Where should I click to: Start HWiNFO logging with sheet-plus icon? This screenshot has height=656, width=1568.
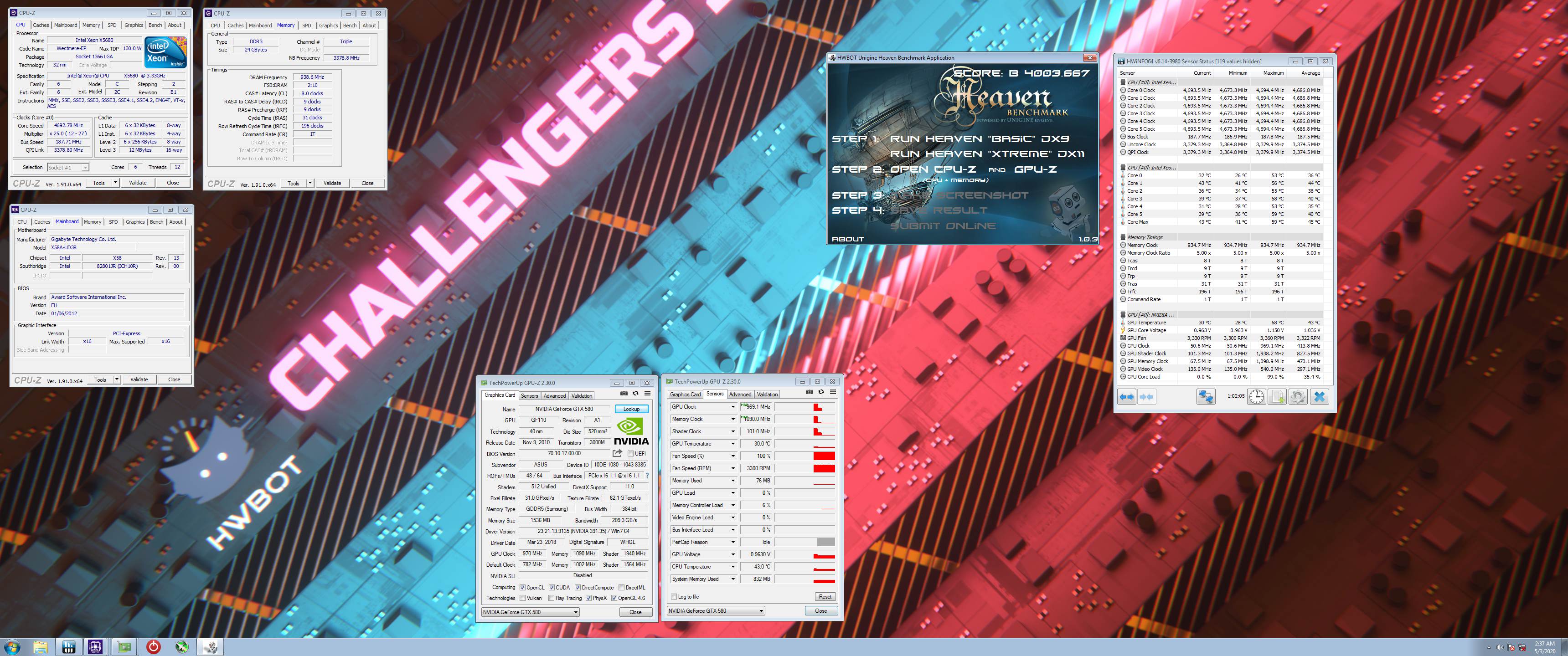(1277, 397)
